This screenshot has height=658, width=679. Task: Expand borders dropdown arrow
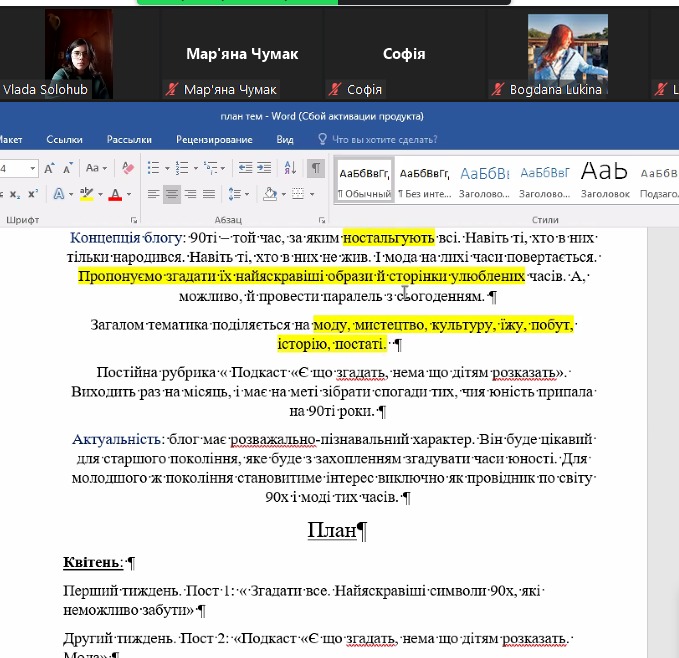[312, 194]
